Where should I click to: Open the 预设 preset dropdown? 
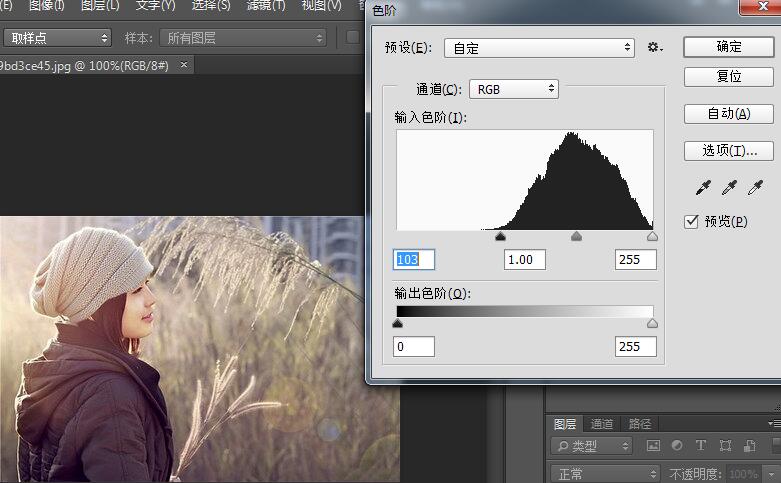click(539, 47)
